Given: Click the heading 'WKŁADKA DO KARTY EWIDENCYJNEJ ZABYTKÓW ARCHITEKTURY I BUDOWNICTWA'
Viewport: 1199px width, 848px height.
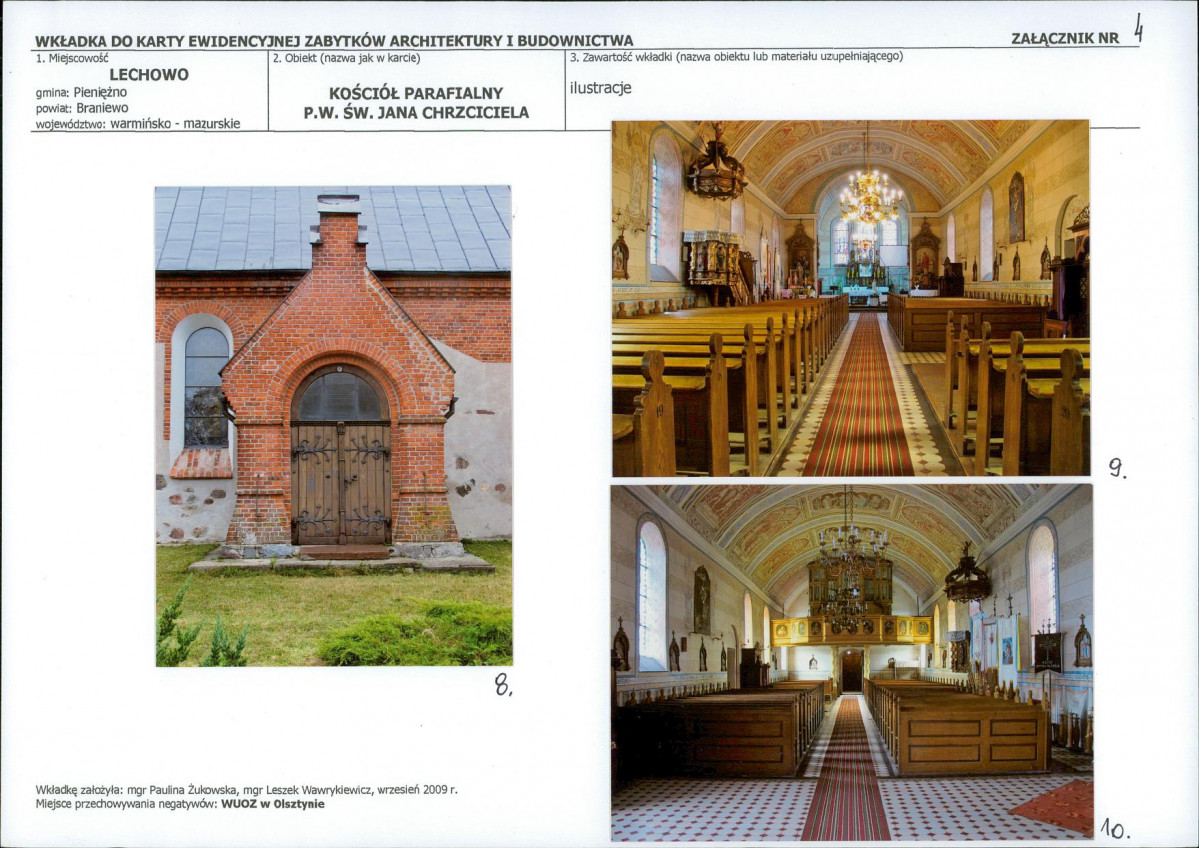Looking at the screenshot, I should point(334,41).
